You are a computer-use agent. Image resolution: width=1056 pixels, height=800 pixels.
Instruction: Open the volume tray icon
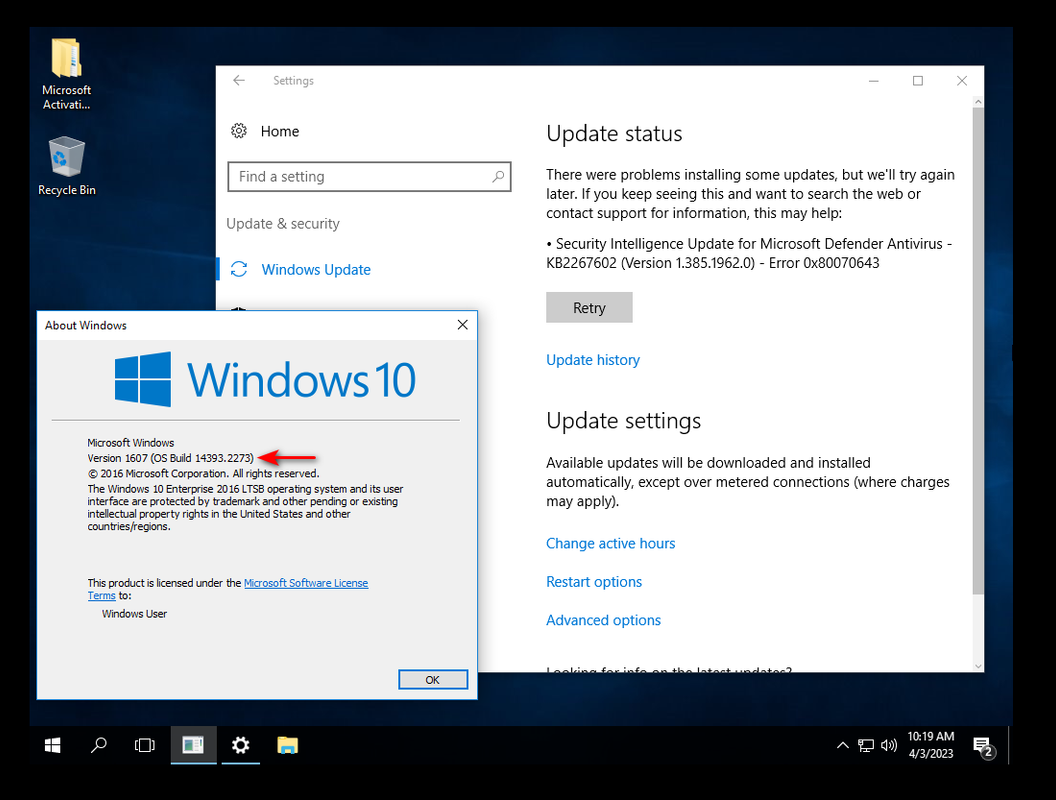(889, 745)
